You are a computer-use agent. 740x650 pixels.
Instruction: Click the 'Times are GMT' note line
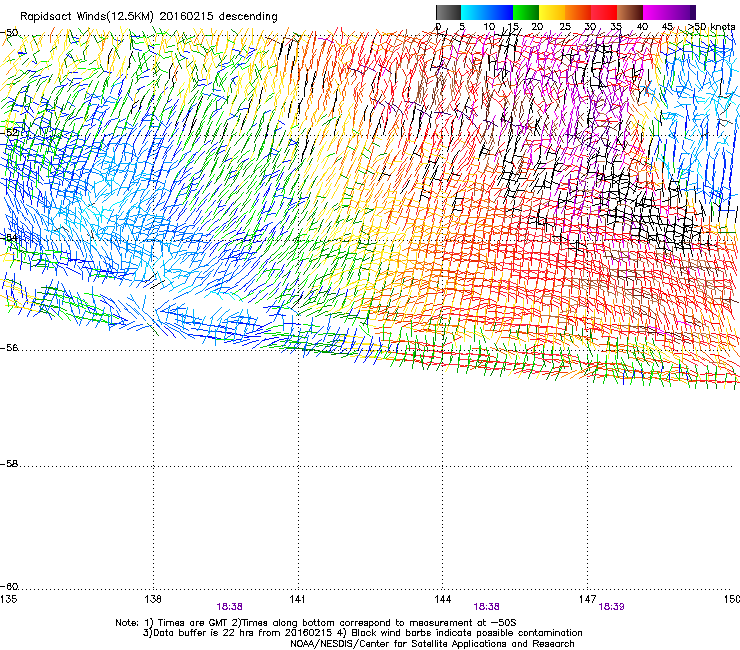(x=316, y=623)
